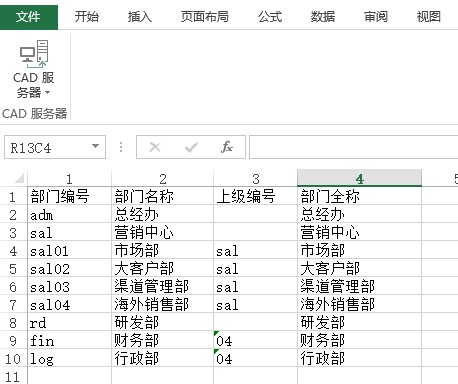Image resolution: width=458 pixels, height=384 pixels.
Task: Switch to the 页面布局 tab
Action: tap(205, 16)
